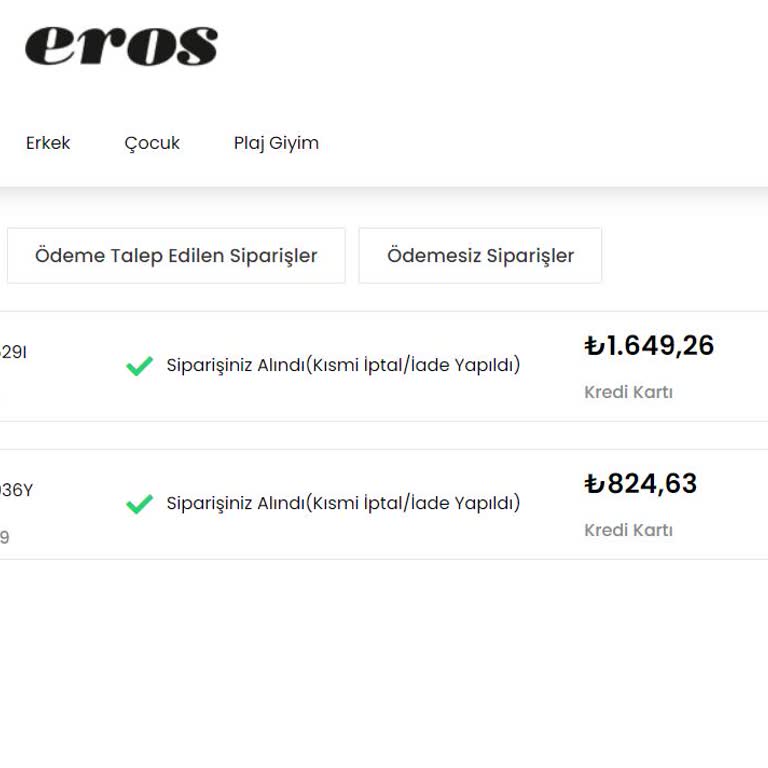Open order number ending in 29I
The height and width of the screenshot is (768, 768).
coord(13,352)
